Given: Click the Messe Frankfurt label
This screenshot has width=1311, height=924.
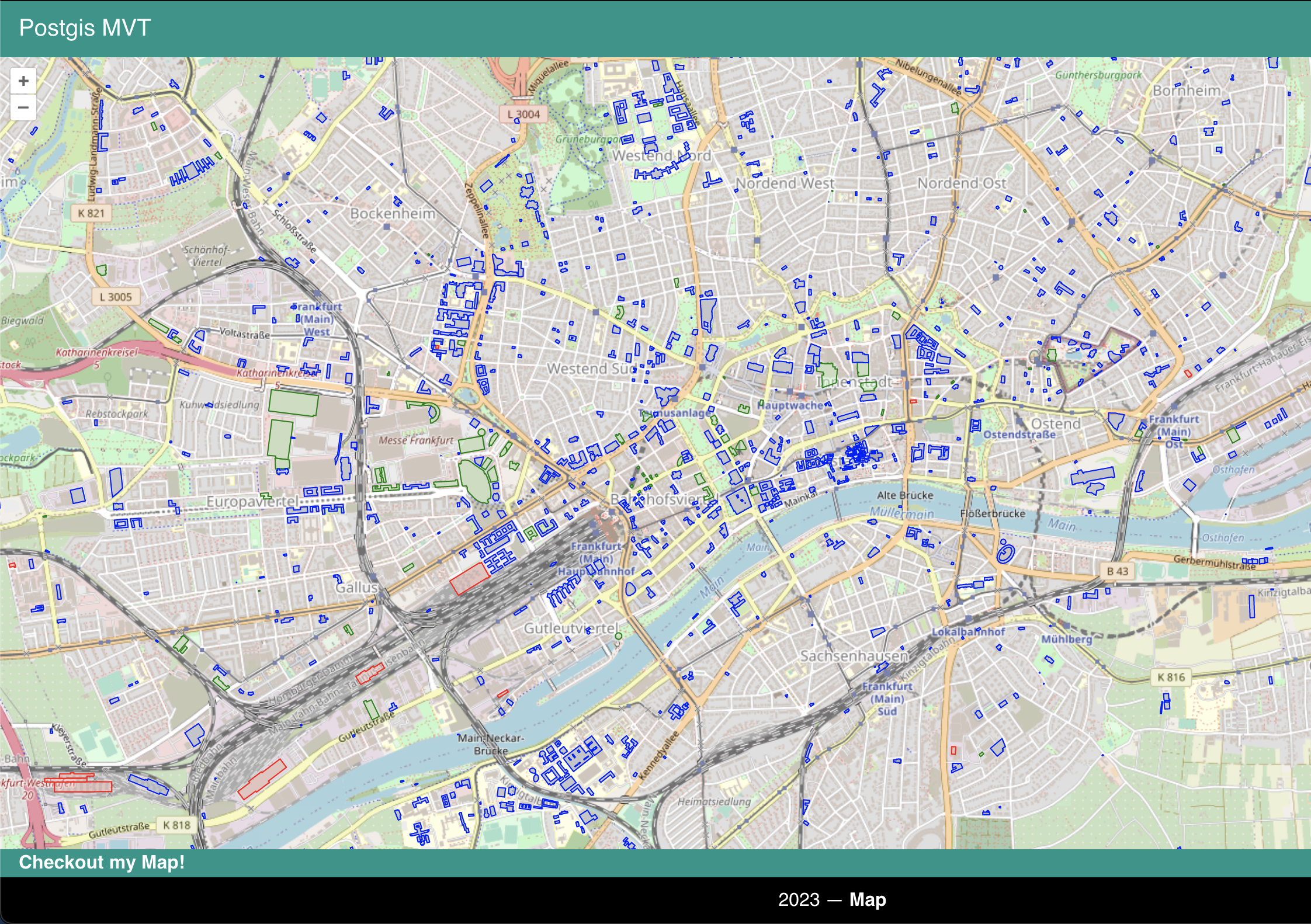Looking at the screenshot, I should (416, 440).
